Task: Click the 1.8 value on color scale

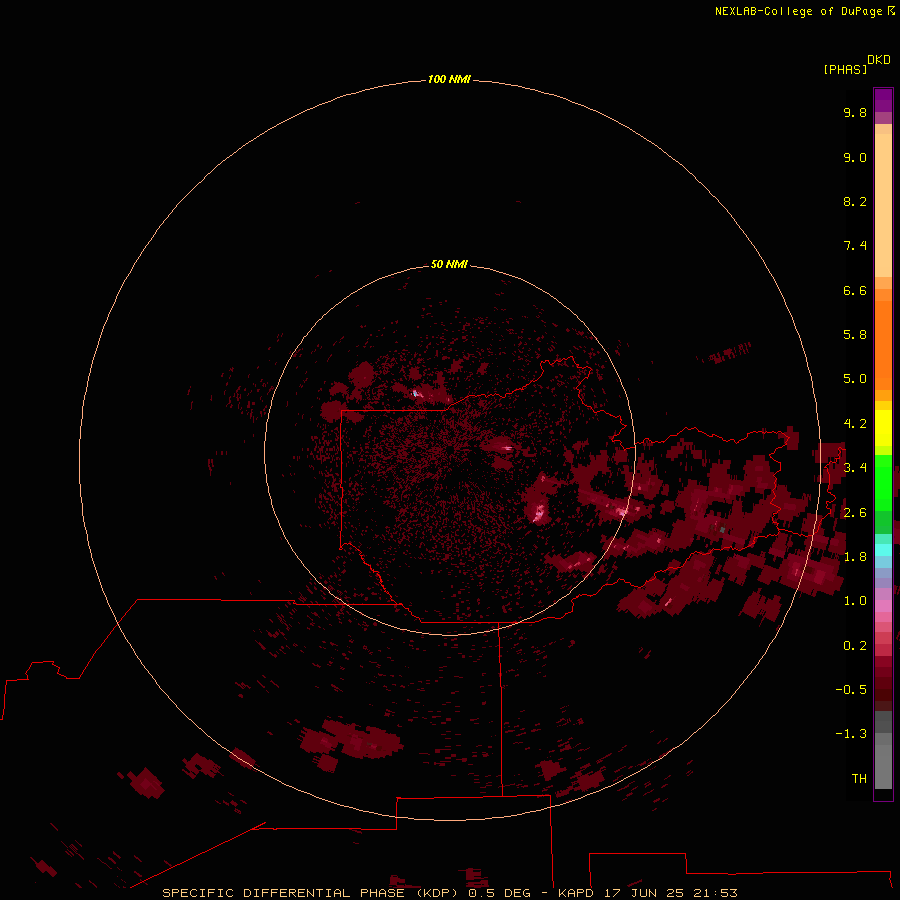Action: click(855, 557)
